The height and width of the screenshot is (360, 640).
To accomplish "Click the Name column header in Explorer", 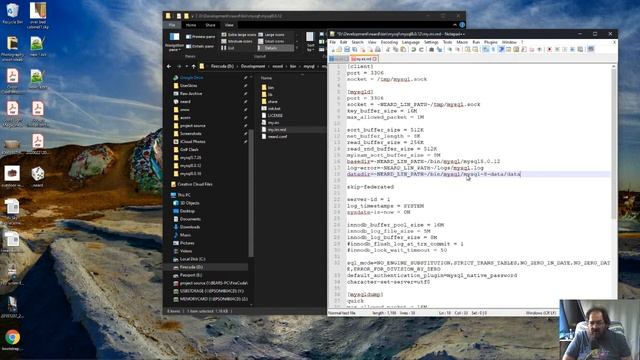I will (267, 78).
